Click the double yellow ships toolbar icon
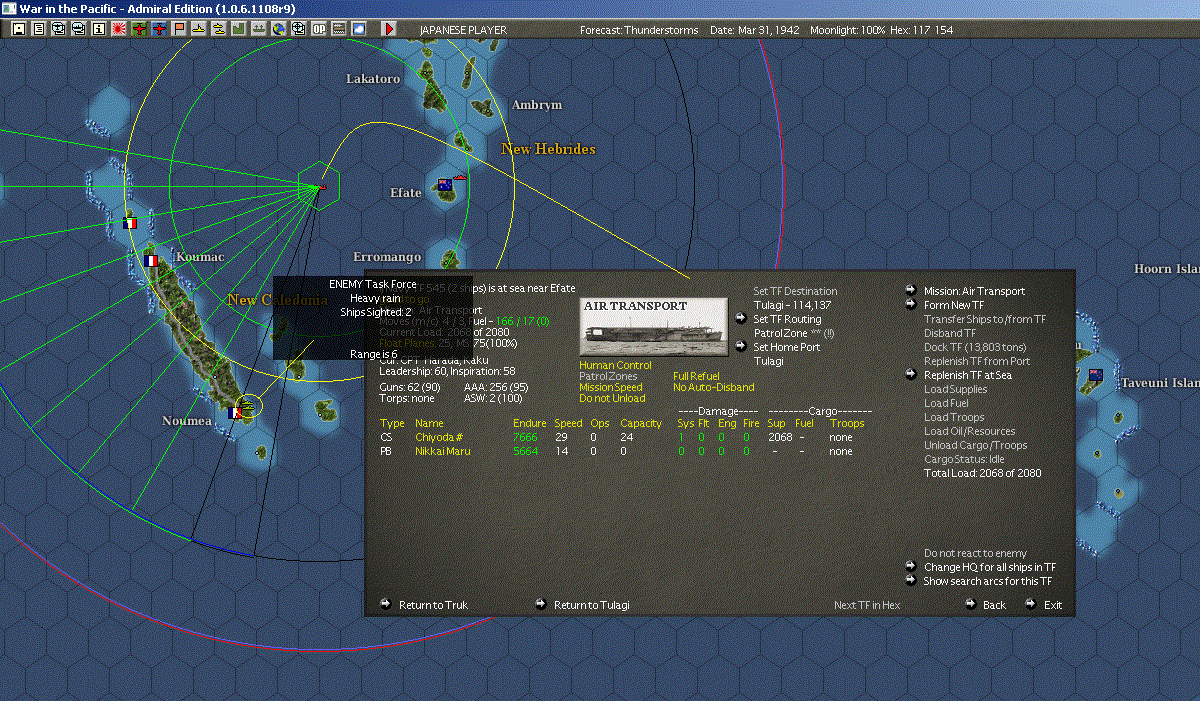The width and height of the screenshot is (1200, 701). [x=218, y=29]
